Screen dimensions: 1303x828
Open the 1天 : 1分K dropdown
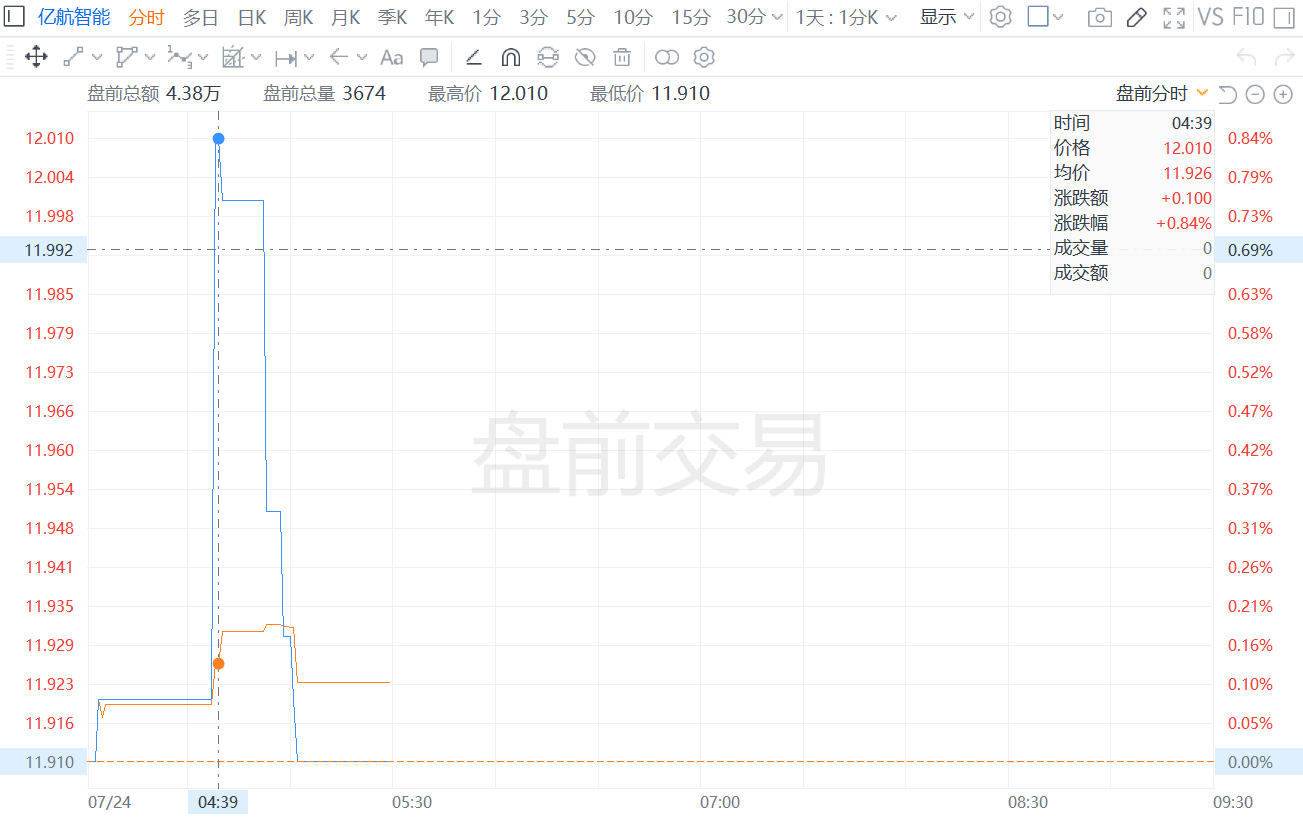[x=846, y=17]
